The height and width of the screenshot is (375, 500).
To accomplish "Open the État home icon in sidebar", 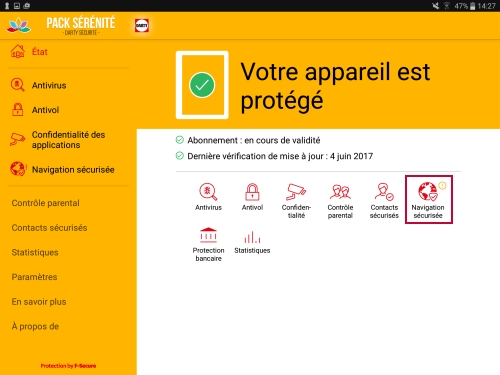I will pos(18,52).
